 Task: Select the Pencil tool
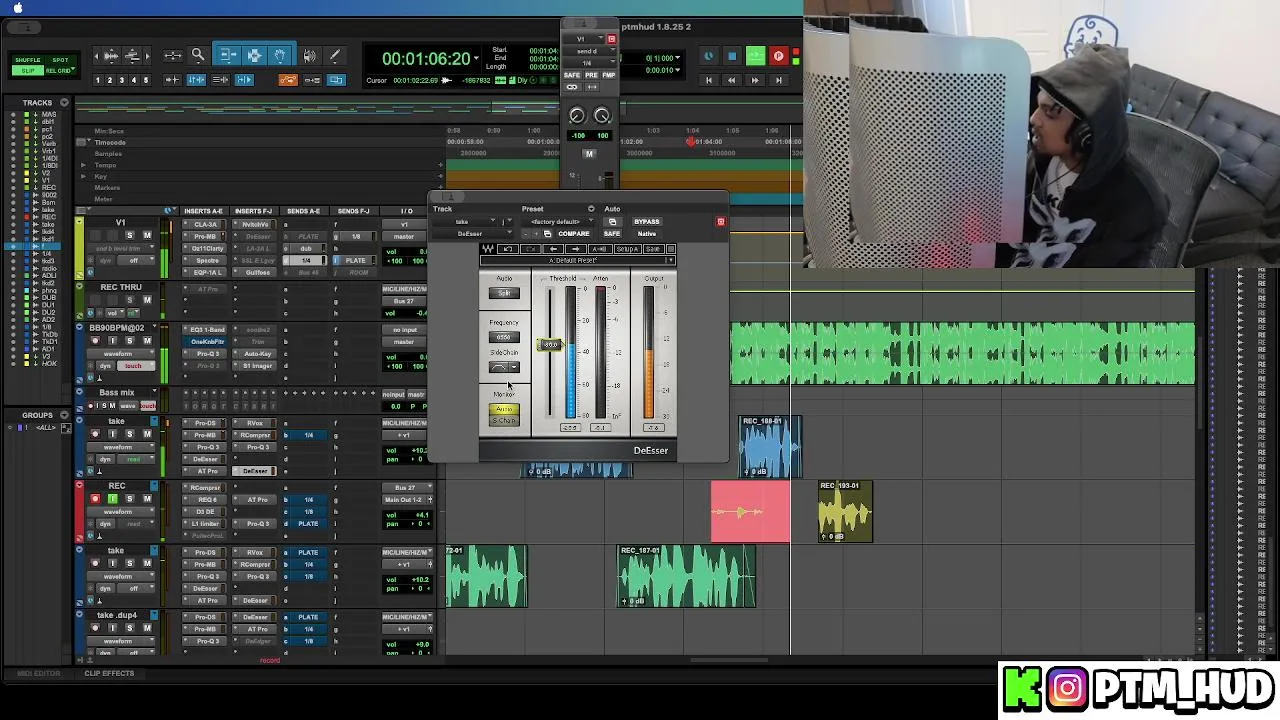coord(335,56)
